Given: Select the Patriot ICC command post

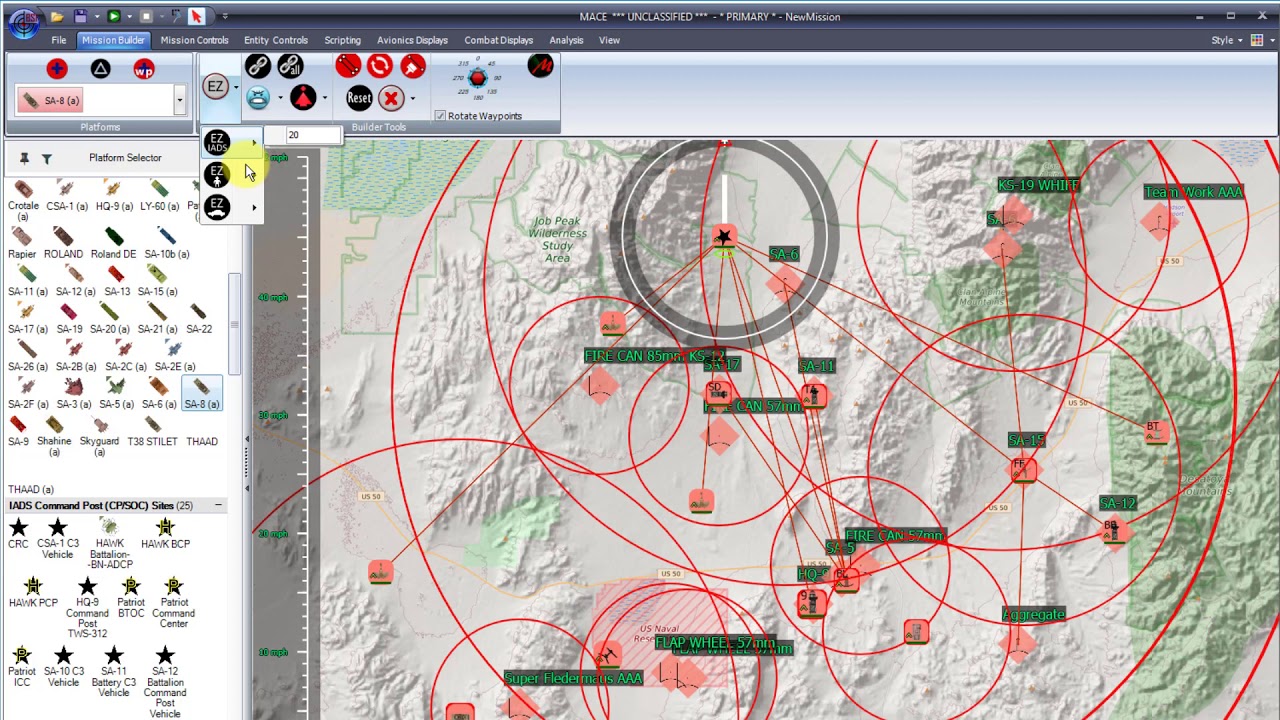Looking at the screenshot, I should click(x=22, y=668).
